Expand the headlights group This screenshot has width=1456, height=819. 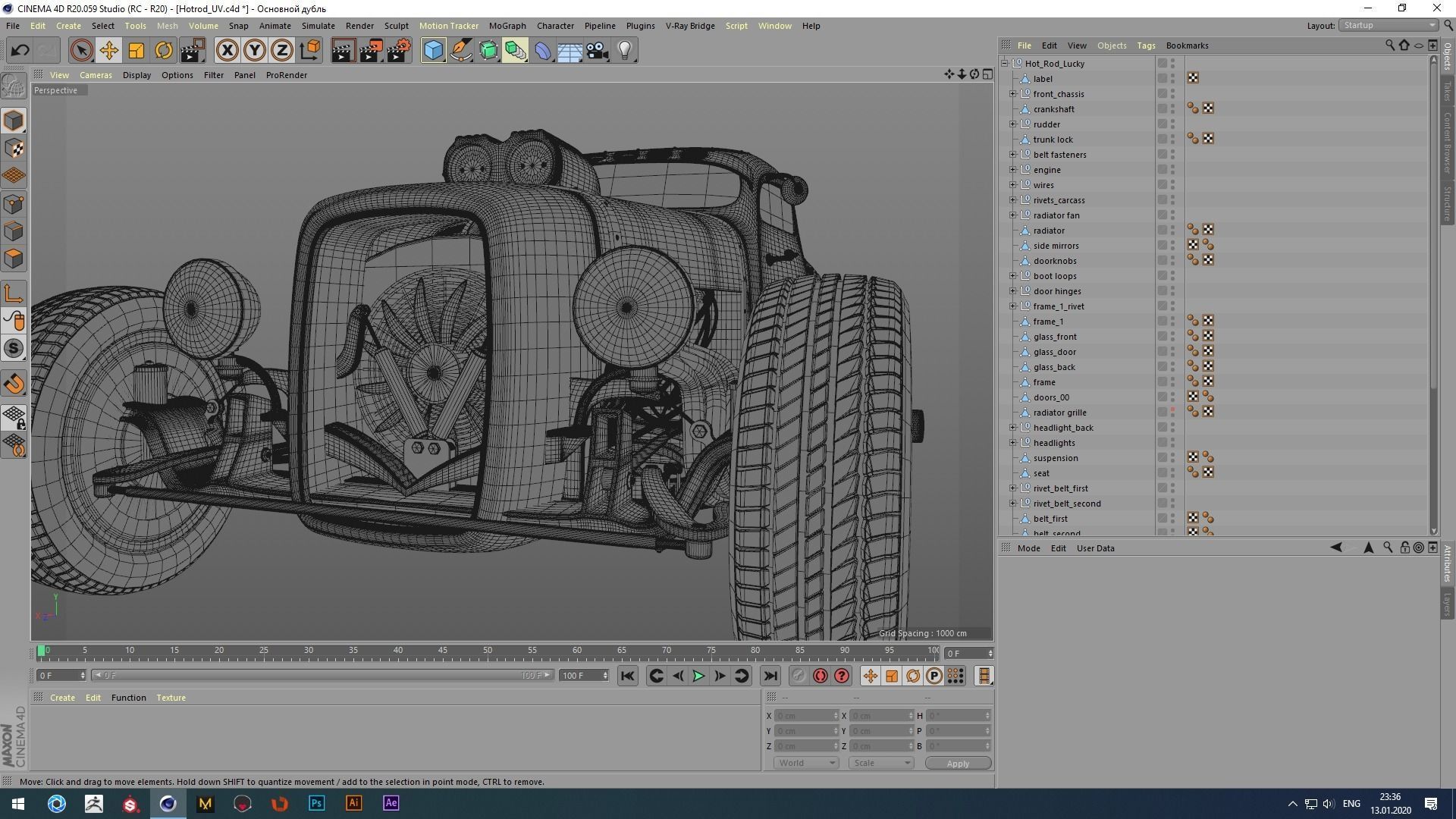1012,443
